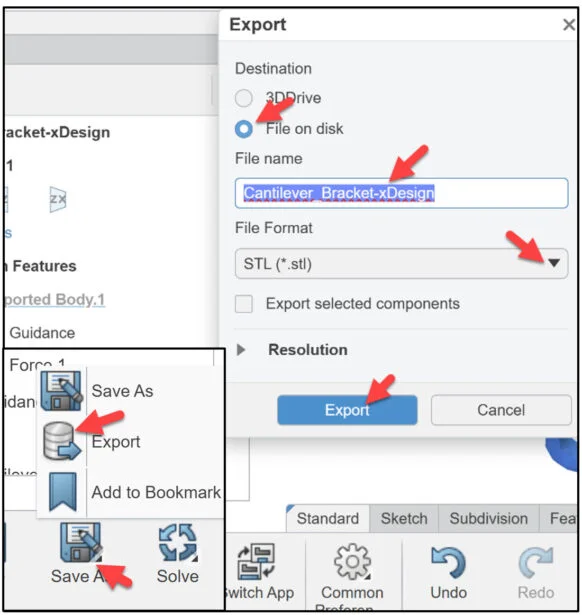
Task: Switch to the Sketch tab
Action: click(404, 519)
